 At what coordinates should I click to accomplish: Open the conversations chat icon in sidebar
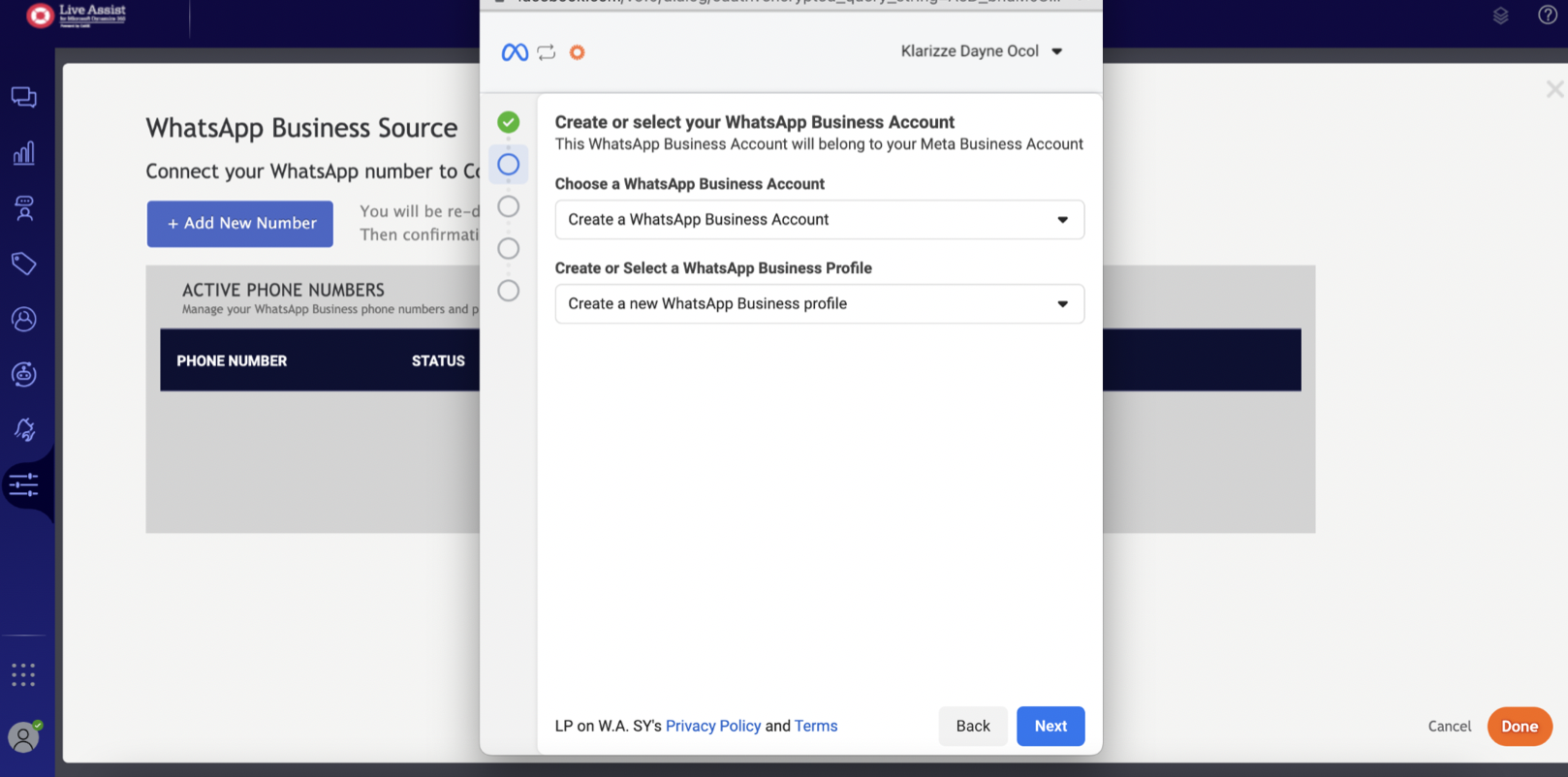tap(24, 97)
